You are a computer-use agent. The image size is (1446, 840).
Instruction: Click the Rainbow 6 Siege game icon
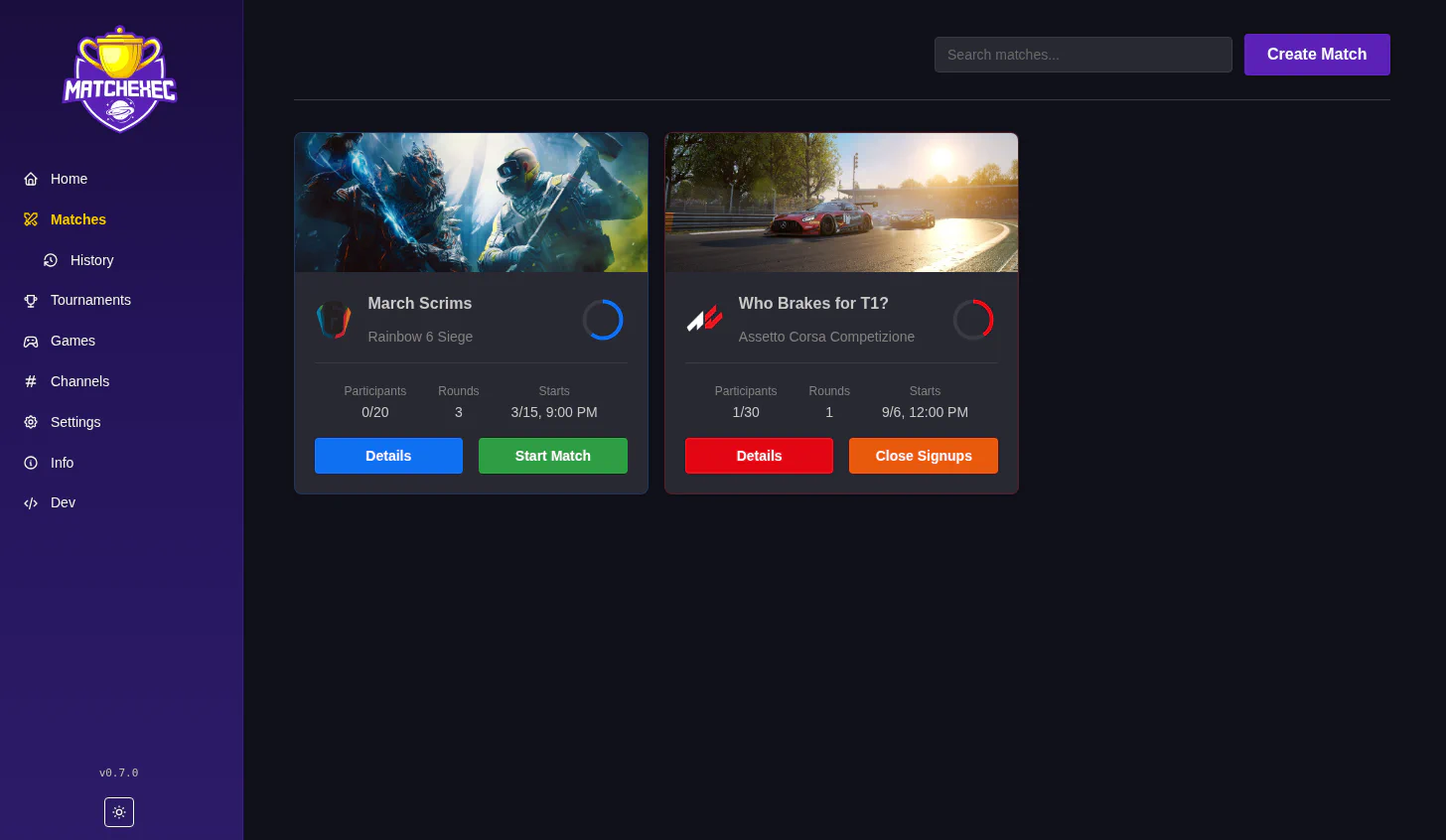(x=334, y=319)
